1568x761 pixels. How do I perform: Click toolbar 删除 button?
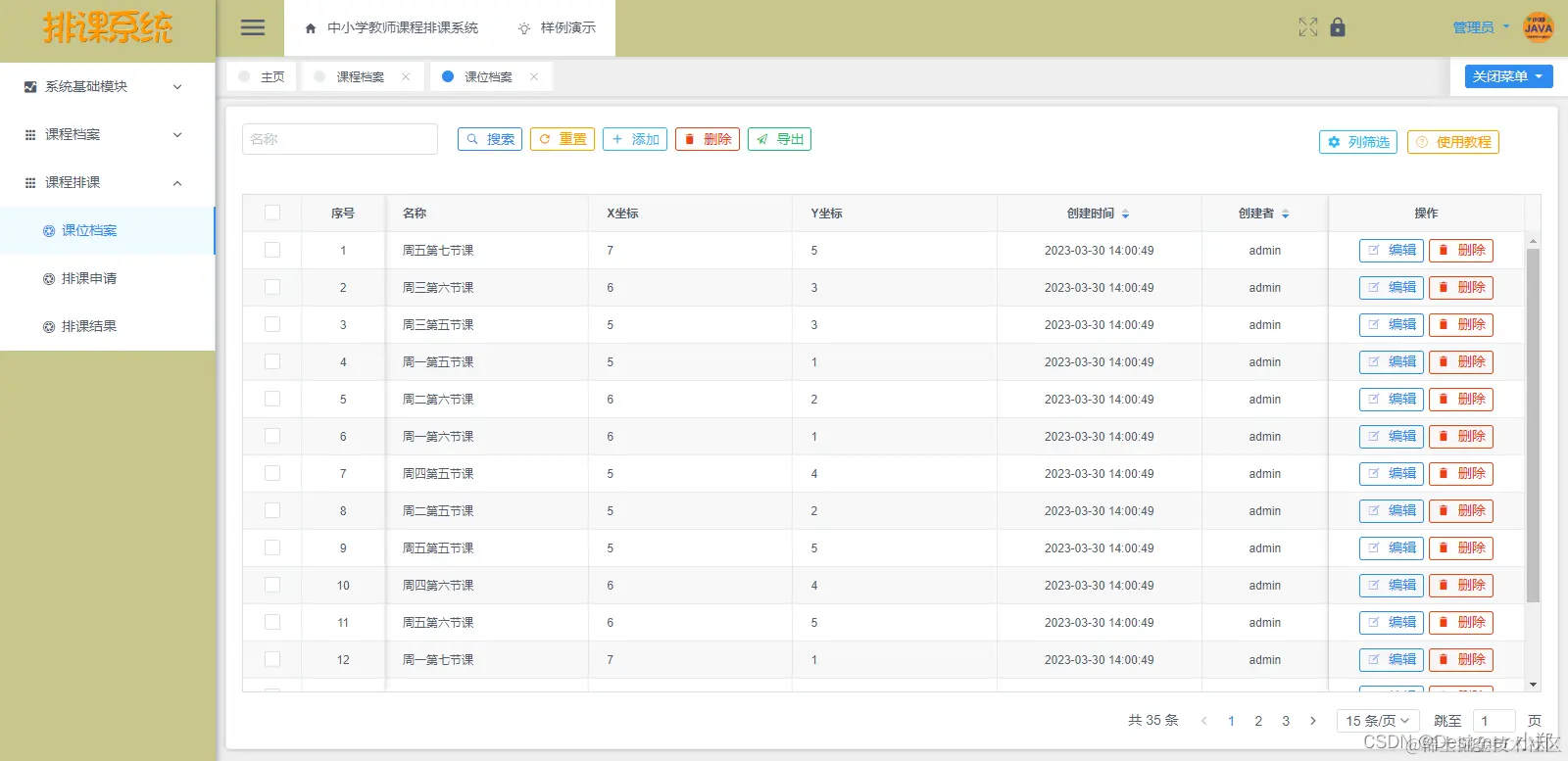708,139
